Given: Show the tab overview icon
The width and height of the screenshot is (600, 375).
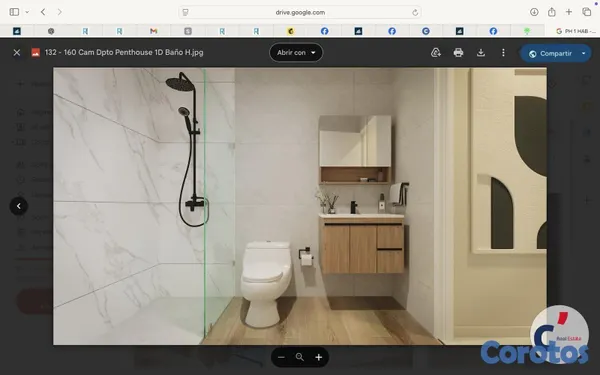Looking at the screenshot, I should click(x=587, y=12).
